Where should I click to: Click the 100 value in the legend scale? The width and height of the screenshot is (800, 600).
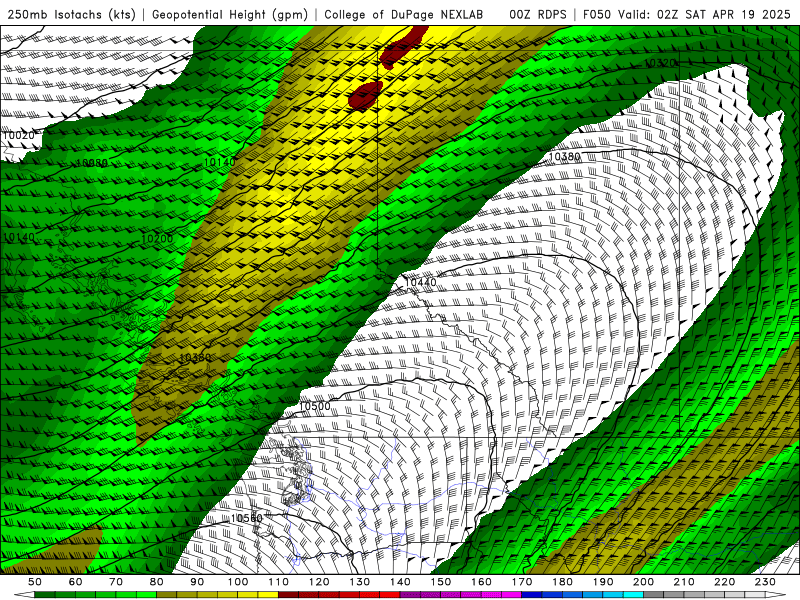pos(238,582)
